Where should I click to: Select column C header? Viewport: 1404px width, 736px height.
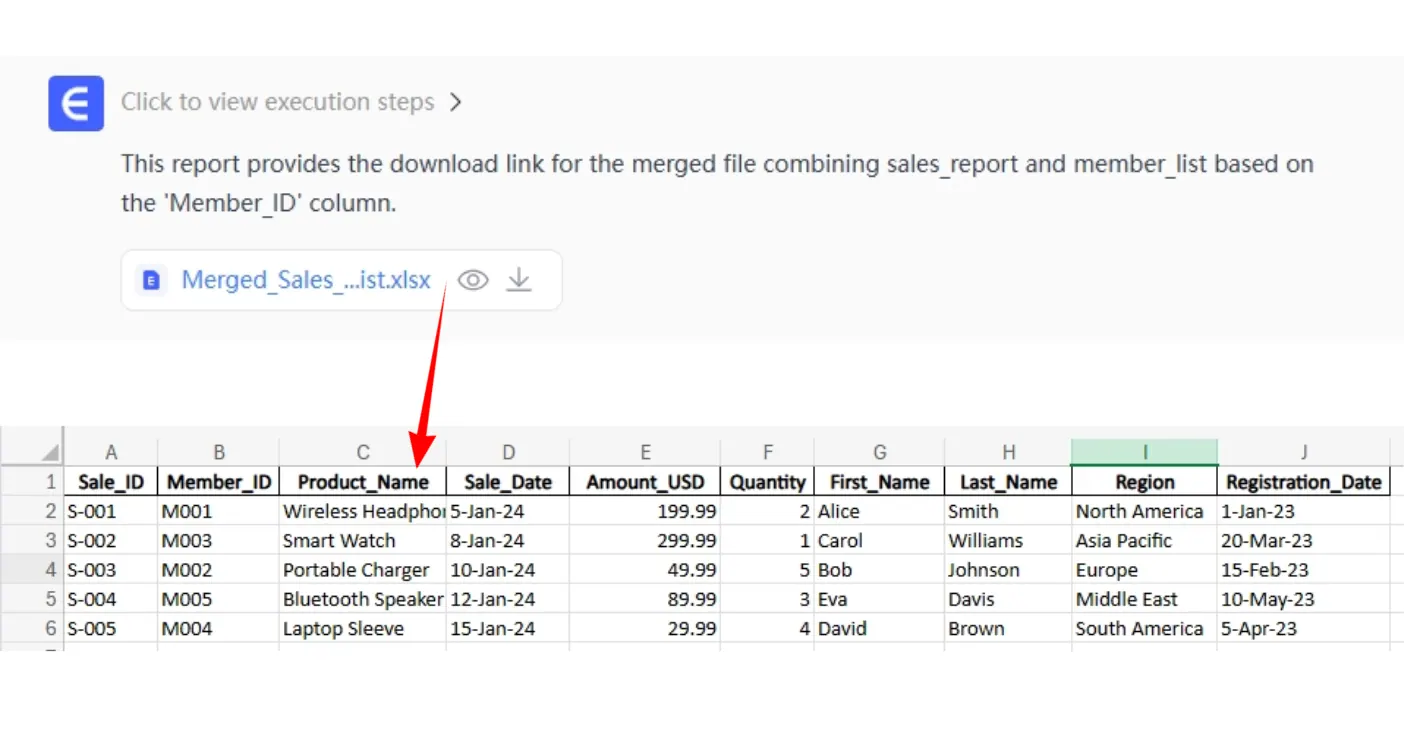click(362, 452)
